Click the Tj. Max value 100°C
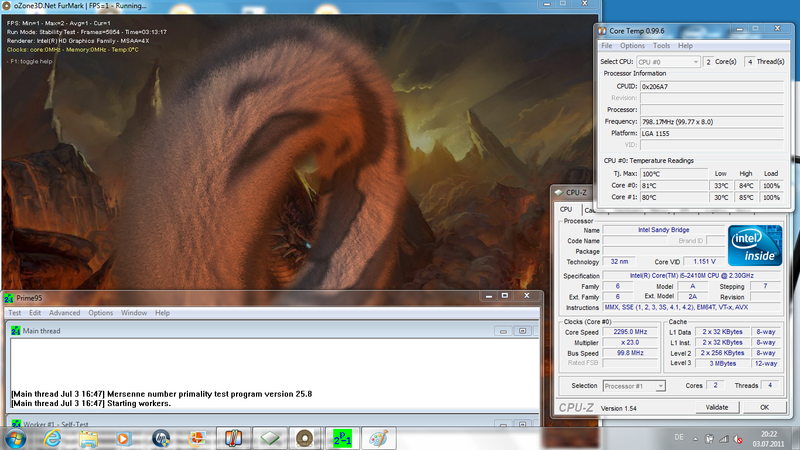Screen dimensions: 800x450 coord(674,173)
